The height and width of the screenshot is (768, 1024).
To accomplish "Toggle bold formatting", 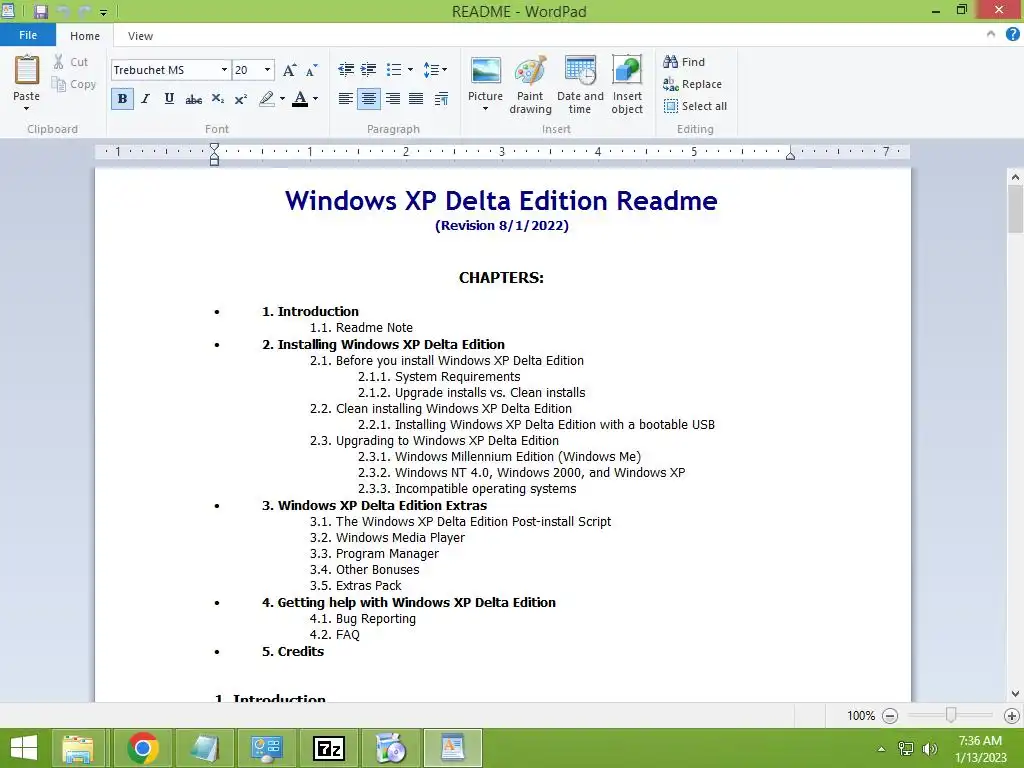I will (122, 99).
